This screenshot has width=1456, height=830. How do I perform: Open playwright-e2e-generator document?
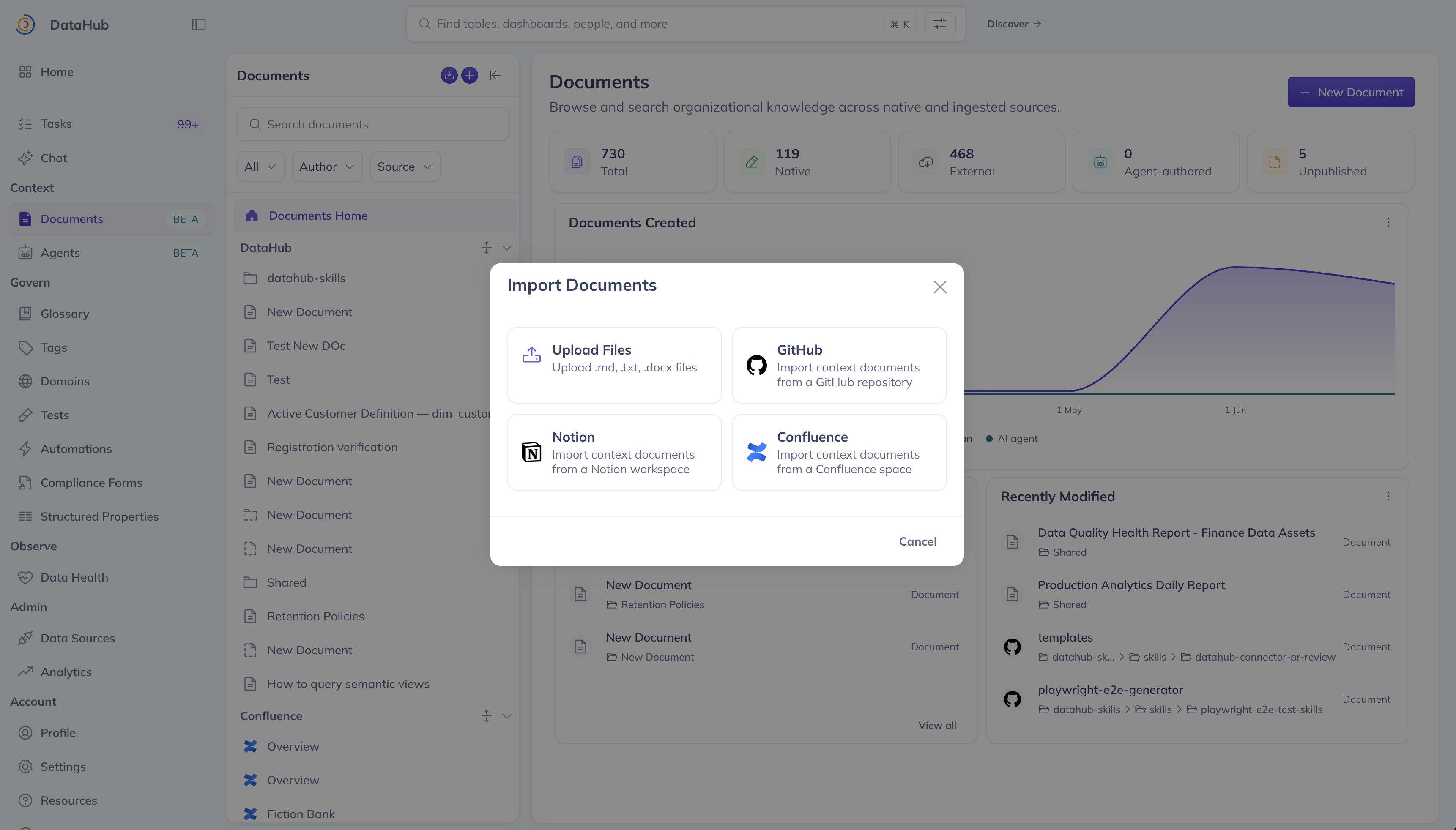point(1110,690)
